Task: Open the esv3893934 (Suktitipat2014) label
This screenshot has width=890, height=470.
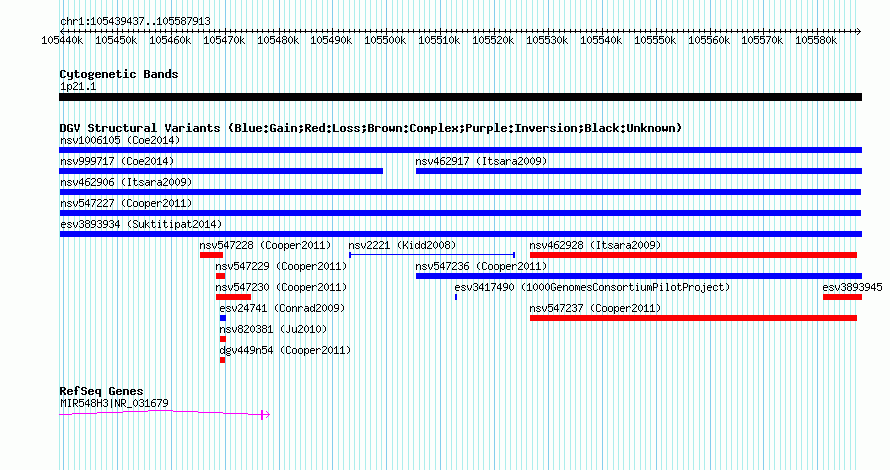Action: click(x=141, y=224)
